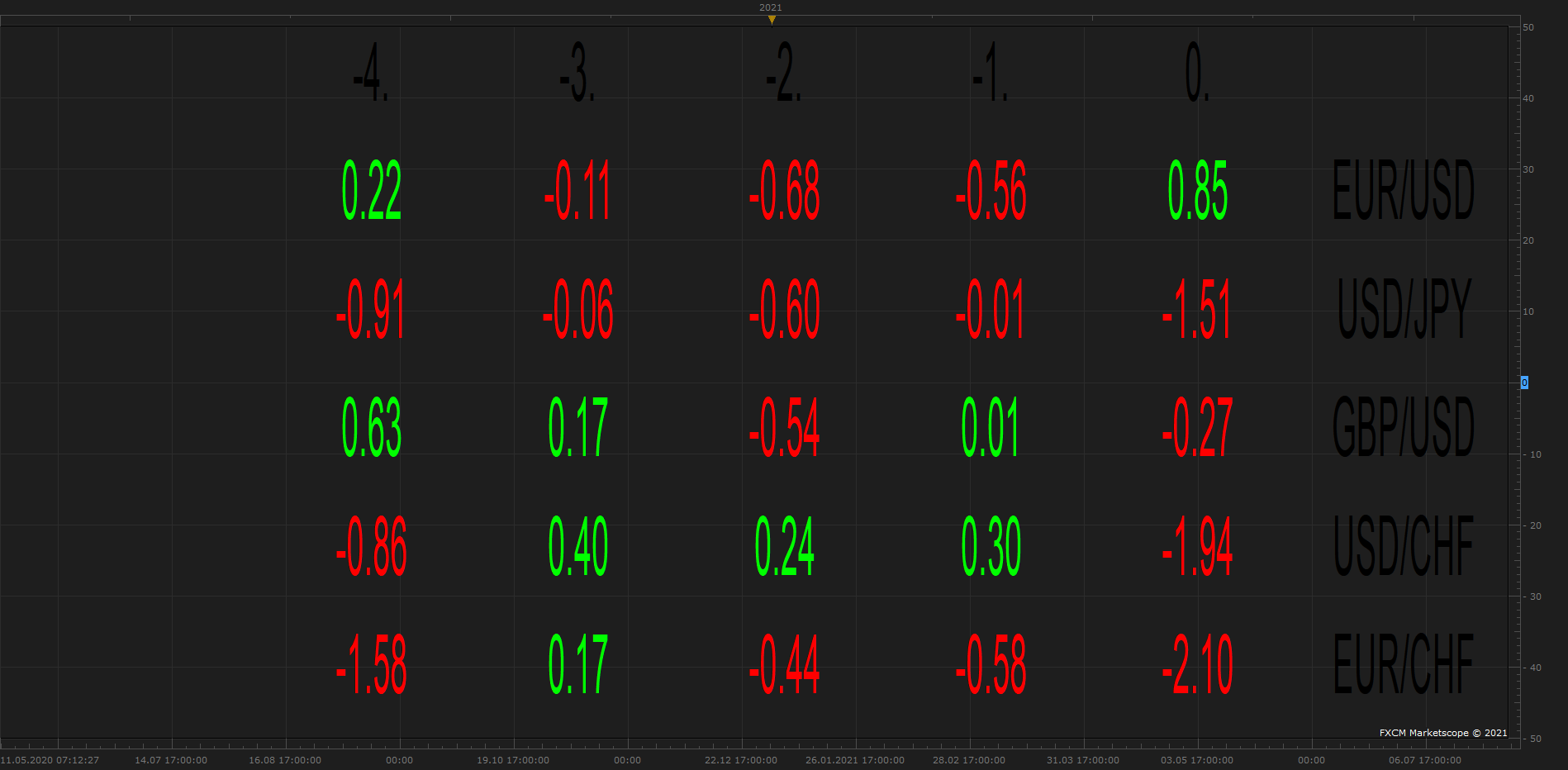The width and height of the screenshot is (1568, 770).
Task: Click GBP/USD value 0.63
Action: click(x=372, y=427)
